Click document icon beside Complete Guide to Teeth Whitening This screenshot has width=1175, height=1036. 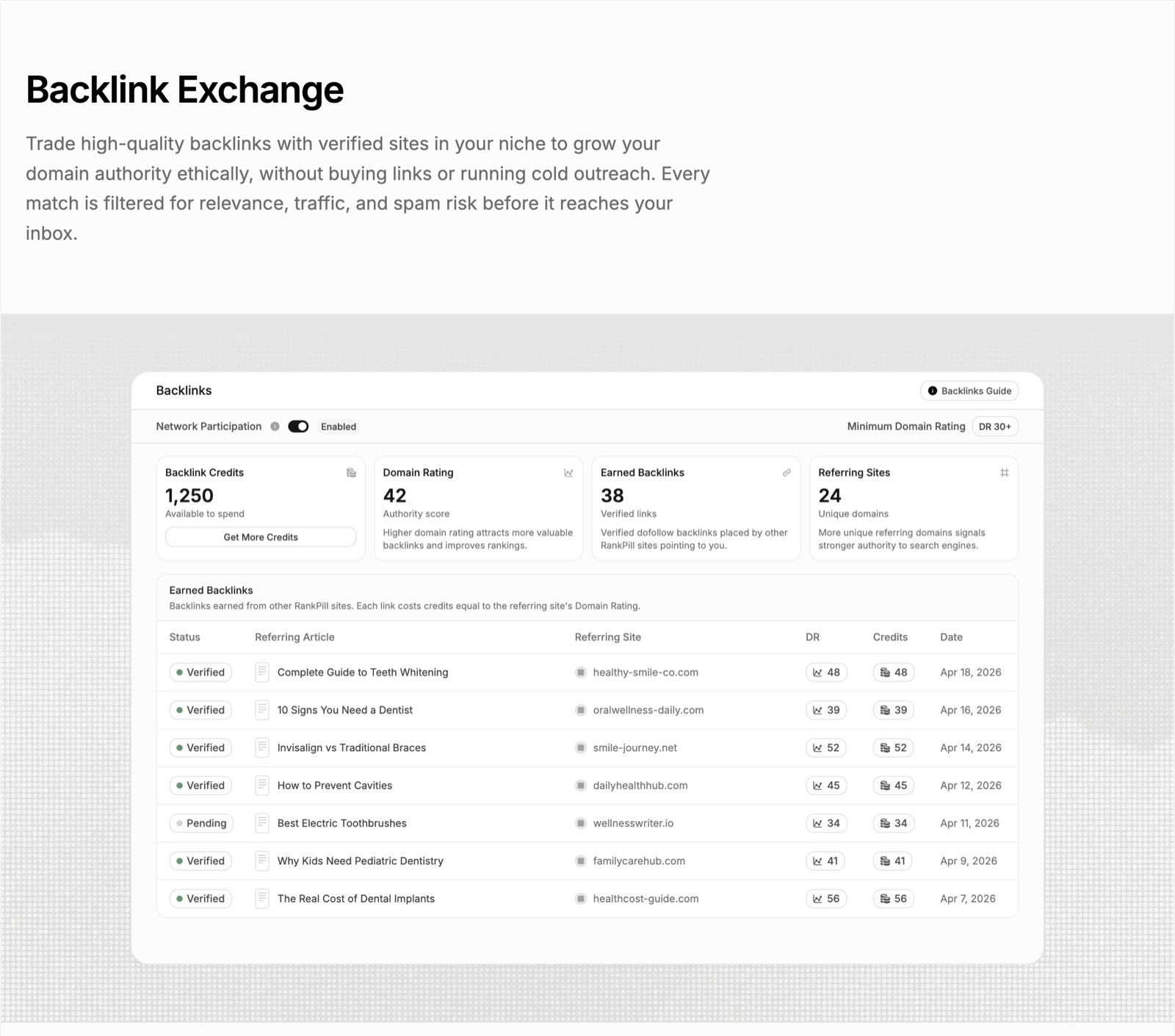[x=261, y=673]
